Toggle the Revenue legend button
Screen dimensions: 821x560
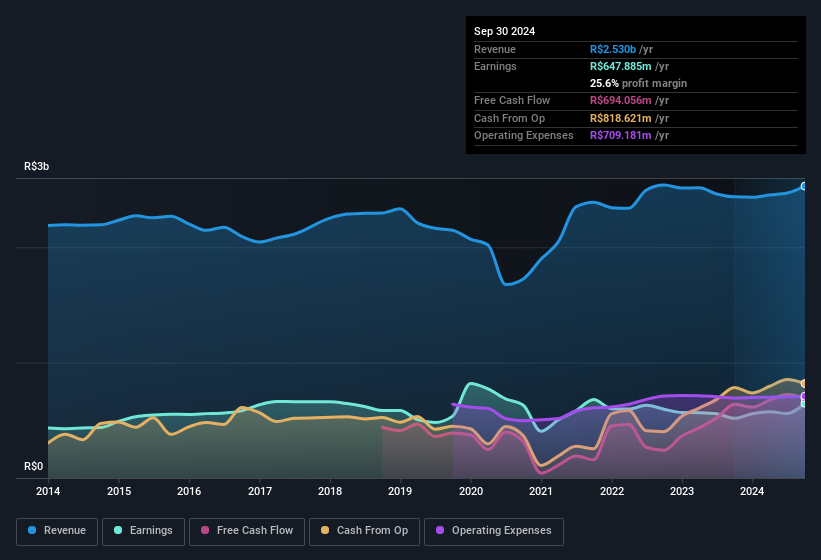[57, 531]
